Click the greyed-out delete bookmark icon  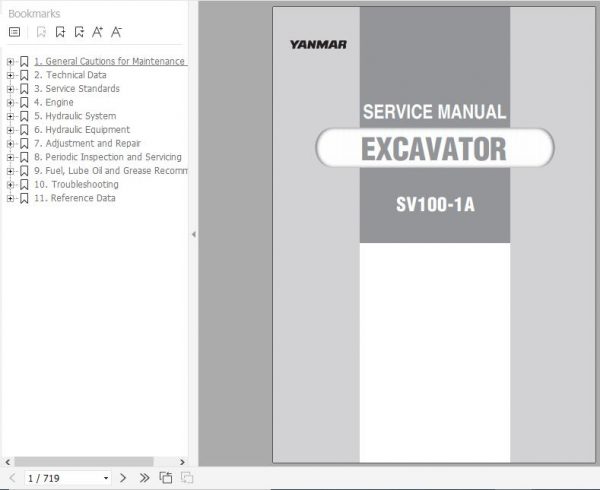pyautogui.click(x=41, y=32)
